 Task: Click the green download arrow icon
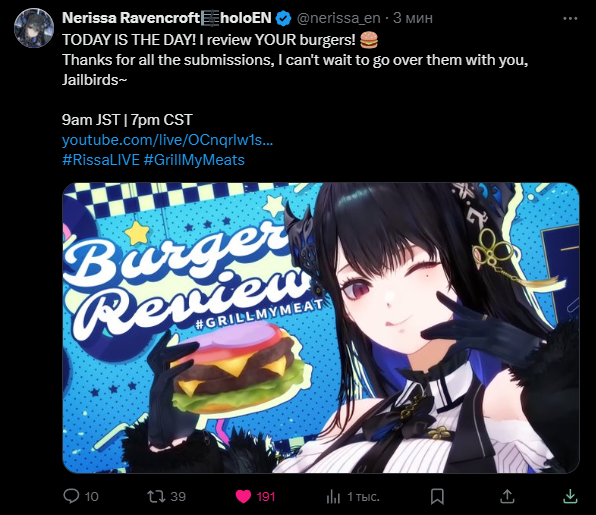coord(570,496)
